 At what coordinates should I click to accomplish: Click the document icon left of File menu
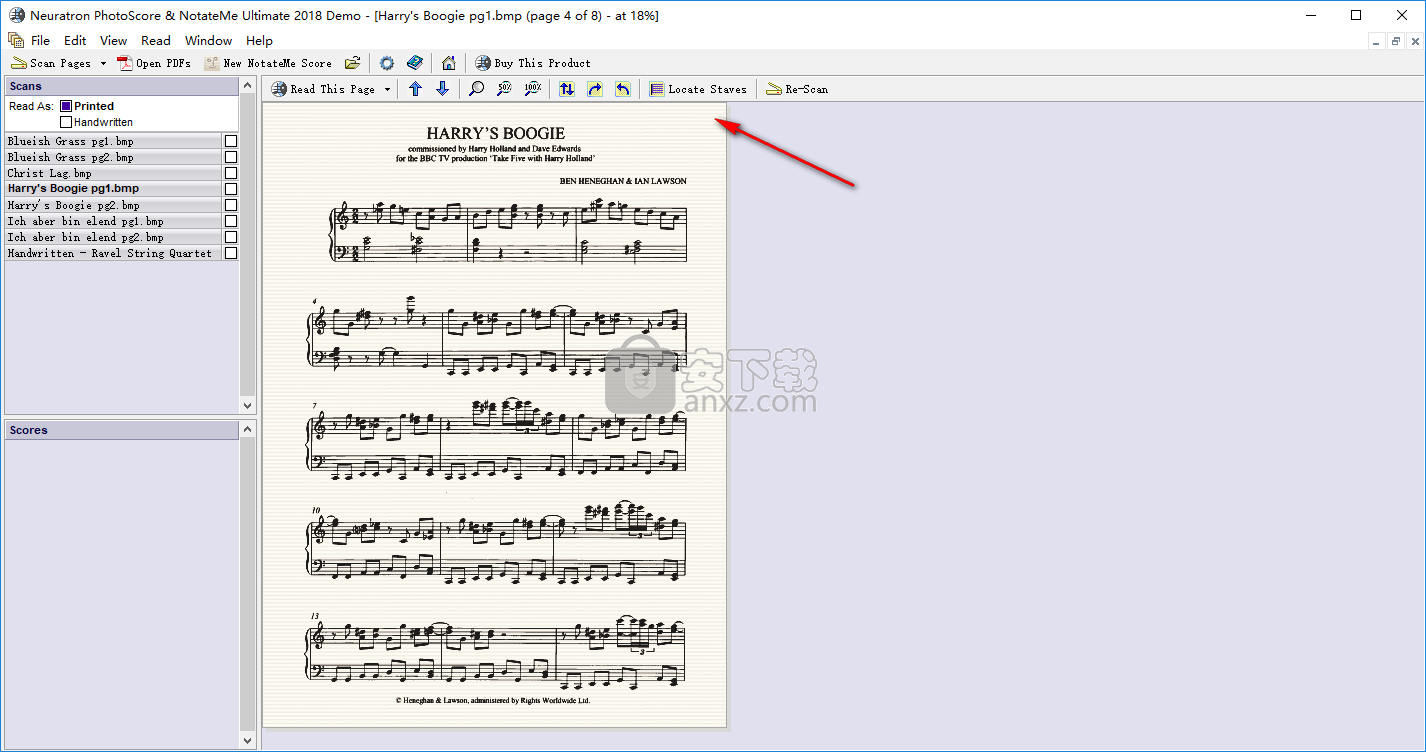(x=16, y=40)
